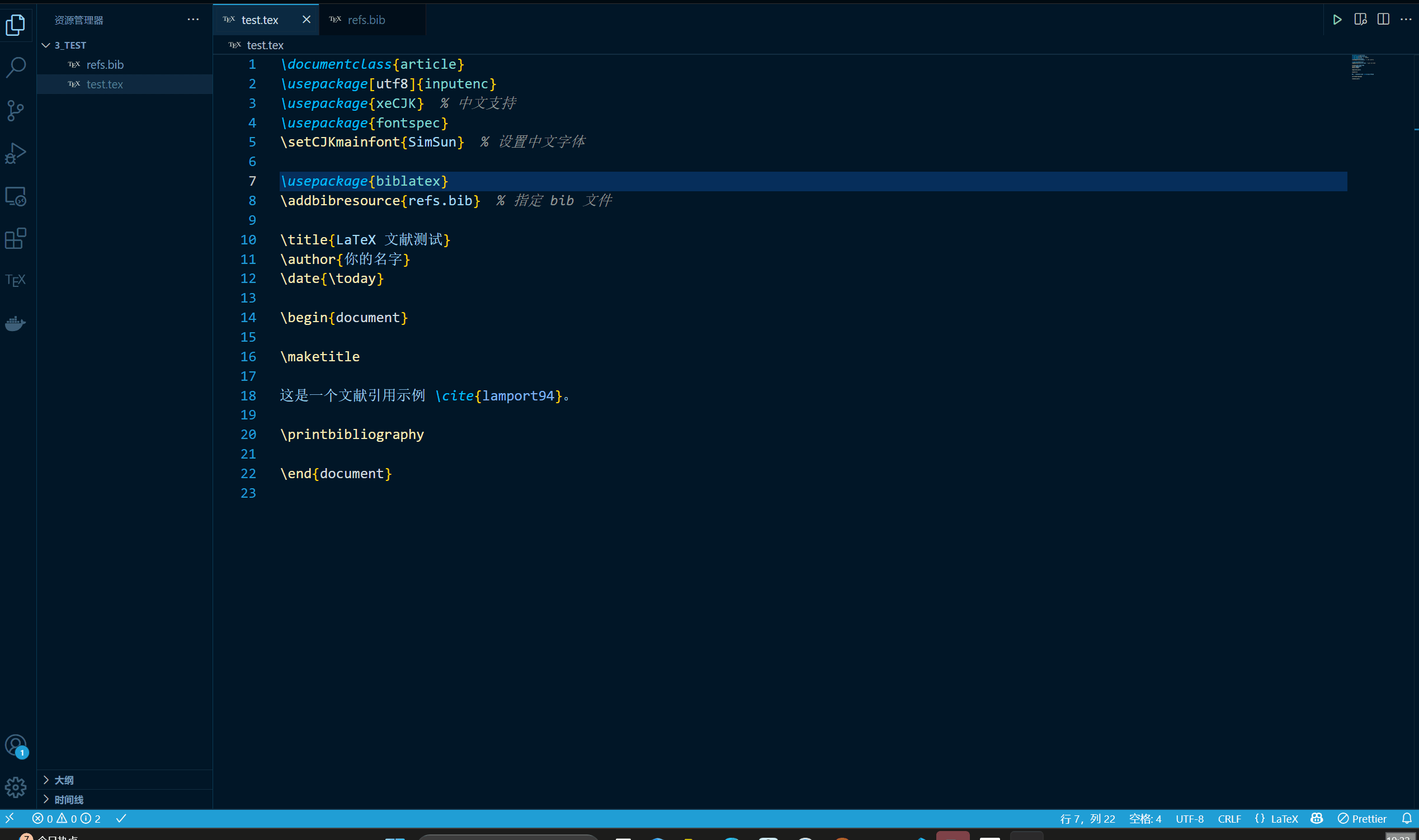Toggle split editor right
This screenshot has height=840, width=1419.
tap(1383, 20)
